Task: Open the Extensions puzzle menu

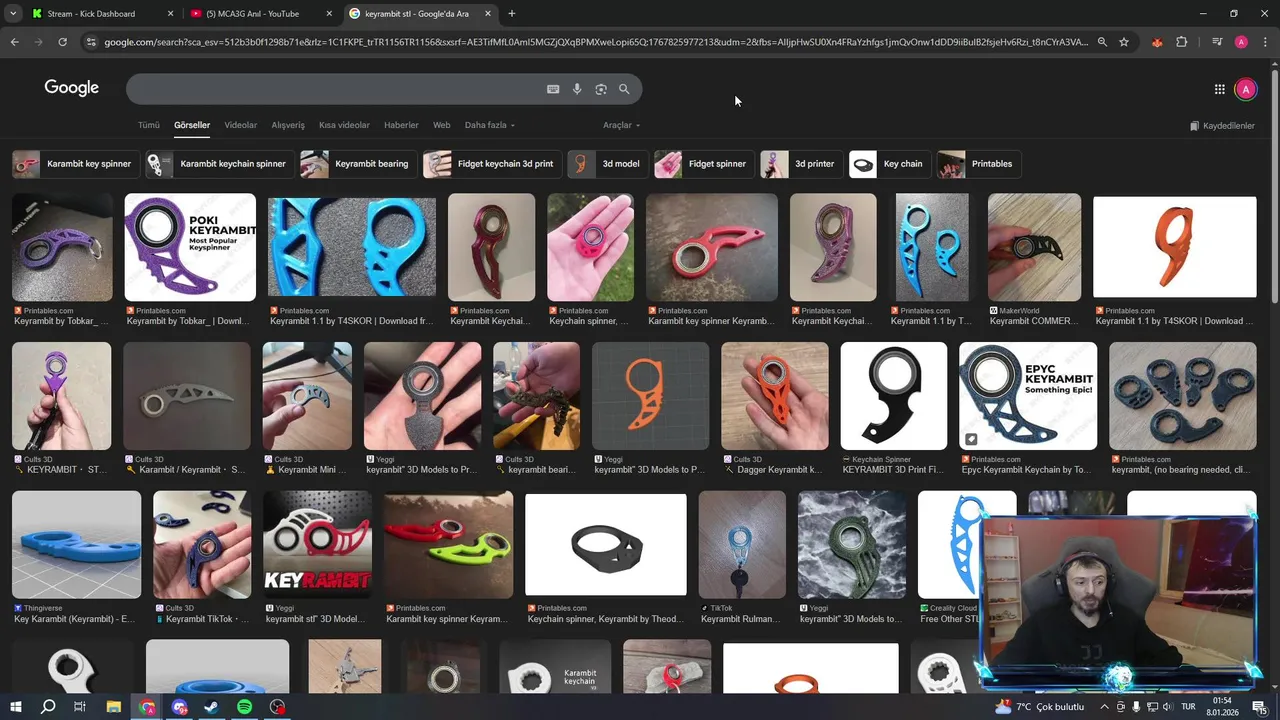Action: pyautogui.click(x=1182, y=42)
